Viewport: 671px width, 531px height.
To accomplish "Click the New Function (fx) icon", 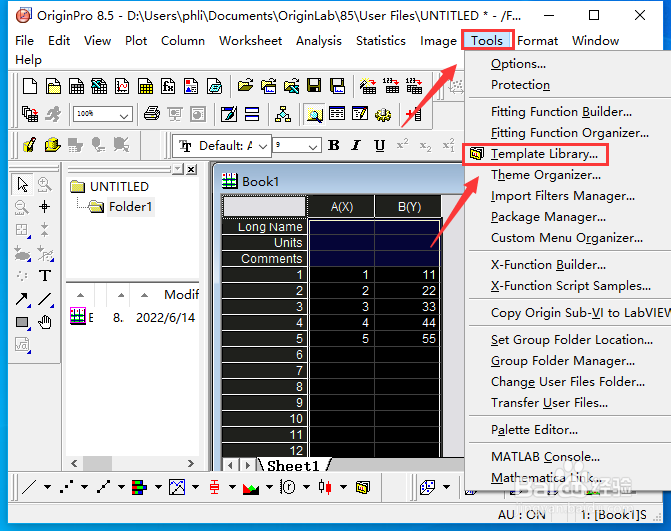I will (x=168, y=86).
